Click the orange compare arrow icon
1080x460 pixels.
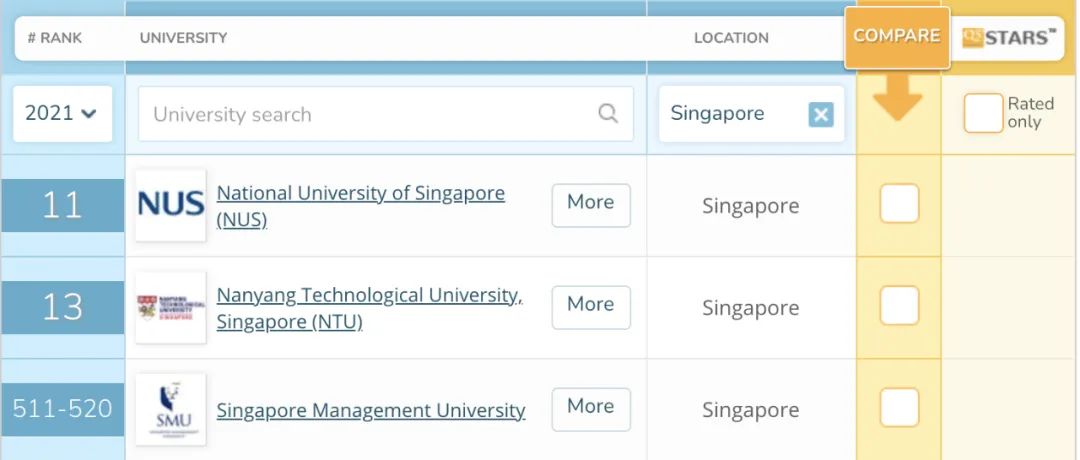(x=897, y=98)
